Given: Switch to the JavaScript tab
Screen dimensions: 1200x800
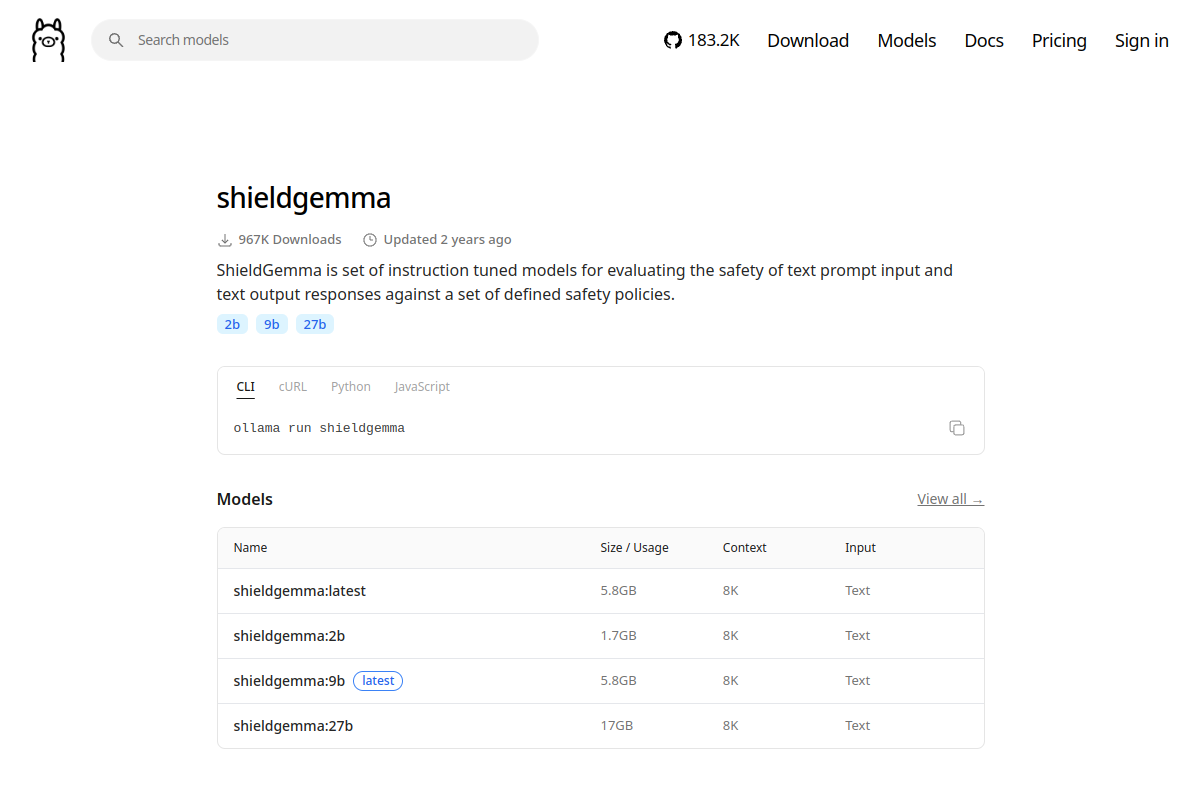Looking at the screenshot, I should coord(422,387).
